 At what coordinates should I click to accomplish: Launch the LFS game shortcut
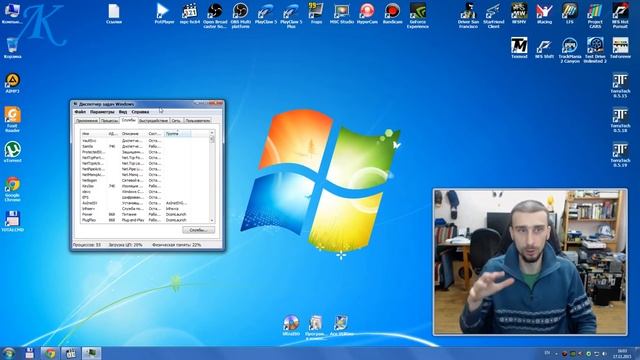click(x=569, y=13)
